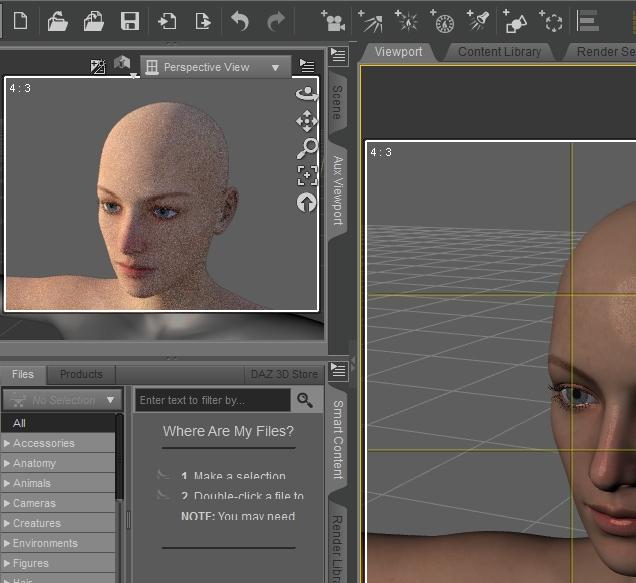Click the Aux Viewport pan control
This screenshot has height=583, width=636.
(x=307, y=121)
